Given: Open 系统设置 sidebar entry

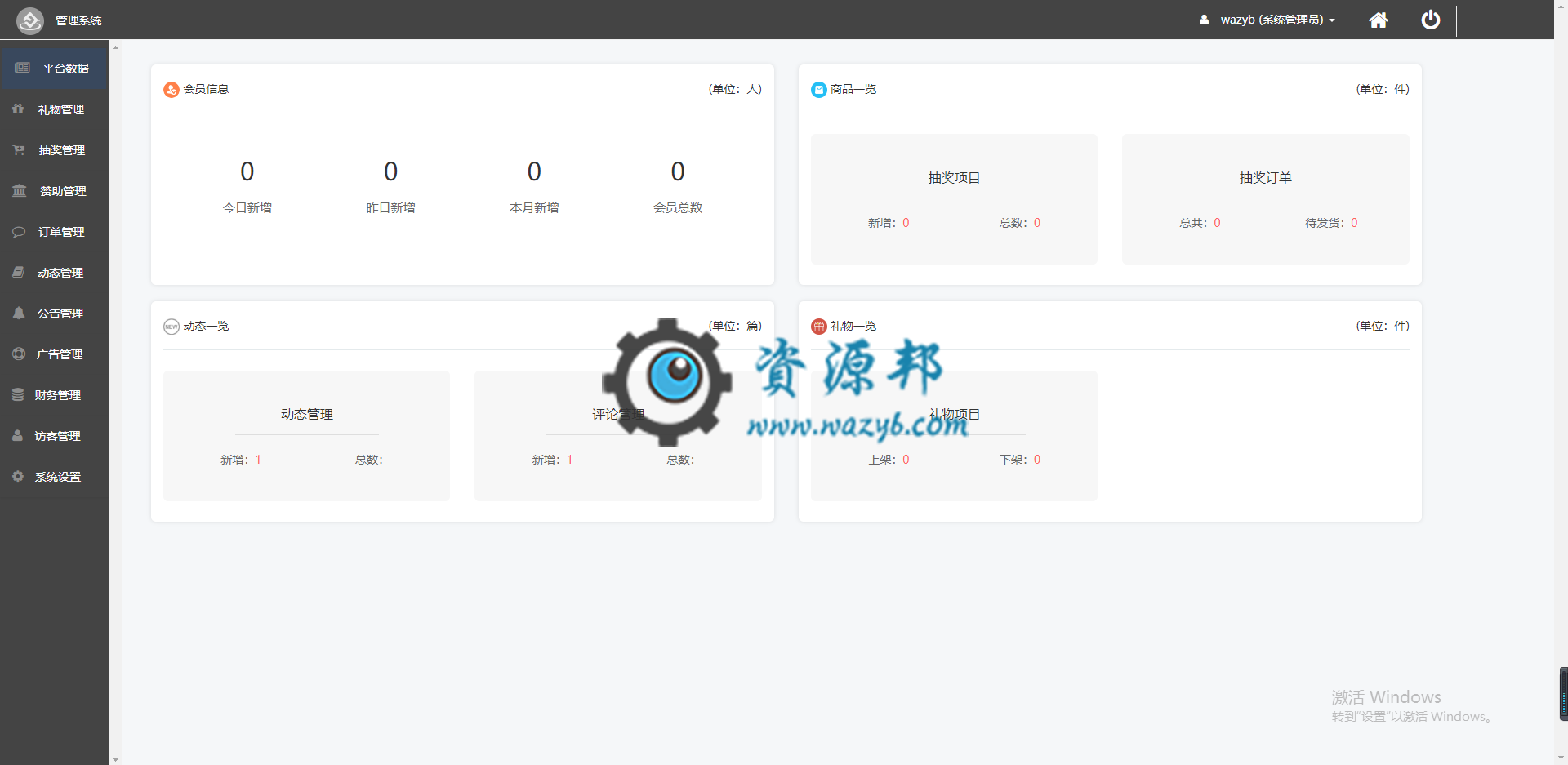Looking at the screenshot, I should coord(54,477).
